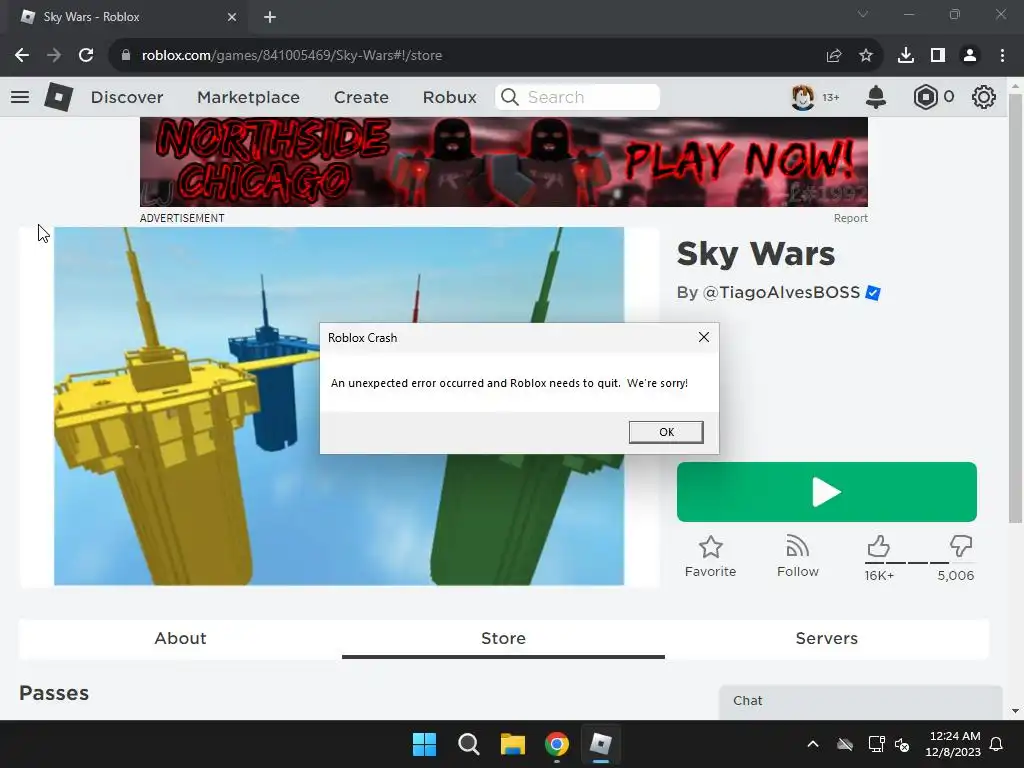Click the page vertical scrollbar
Viewport: 1024px width, 768px height.
point(1015,307)
